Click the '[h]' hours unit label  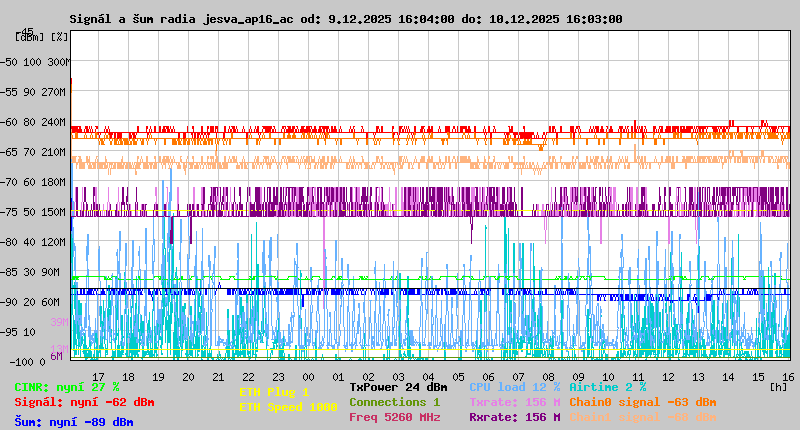click(x=778, y=386)
